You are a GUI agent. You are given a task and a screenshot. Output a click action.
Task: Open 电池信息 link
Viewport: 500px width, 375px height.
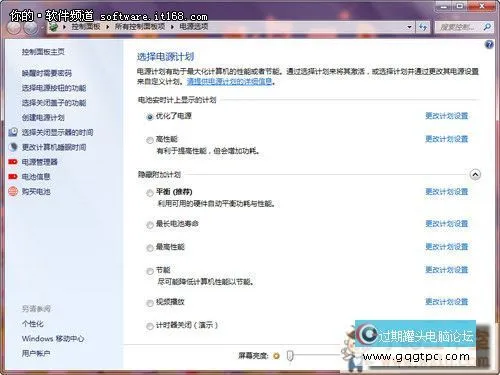click(x=36, y=177)
